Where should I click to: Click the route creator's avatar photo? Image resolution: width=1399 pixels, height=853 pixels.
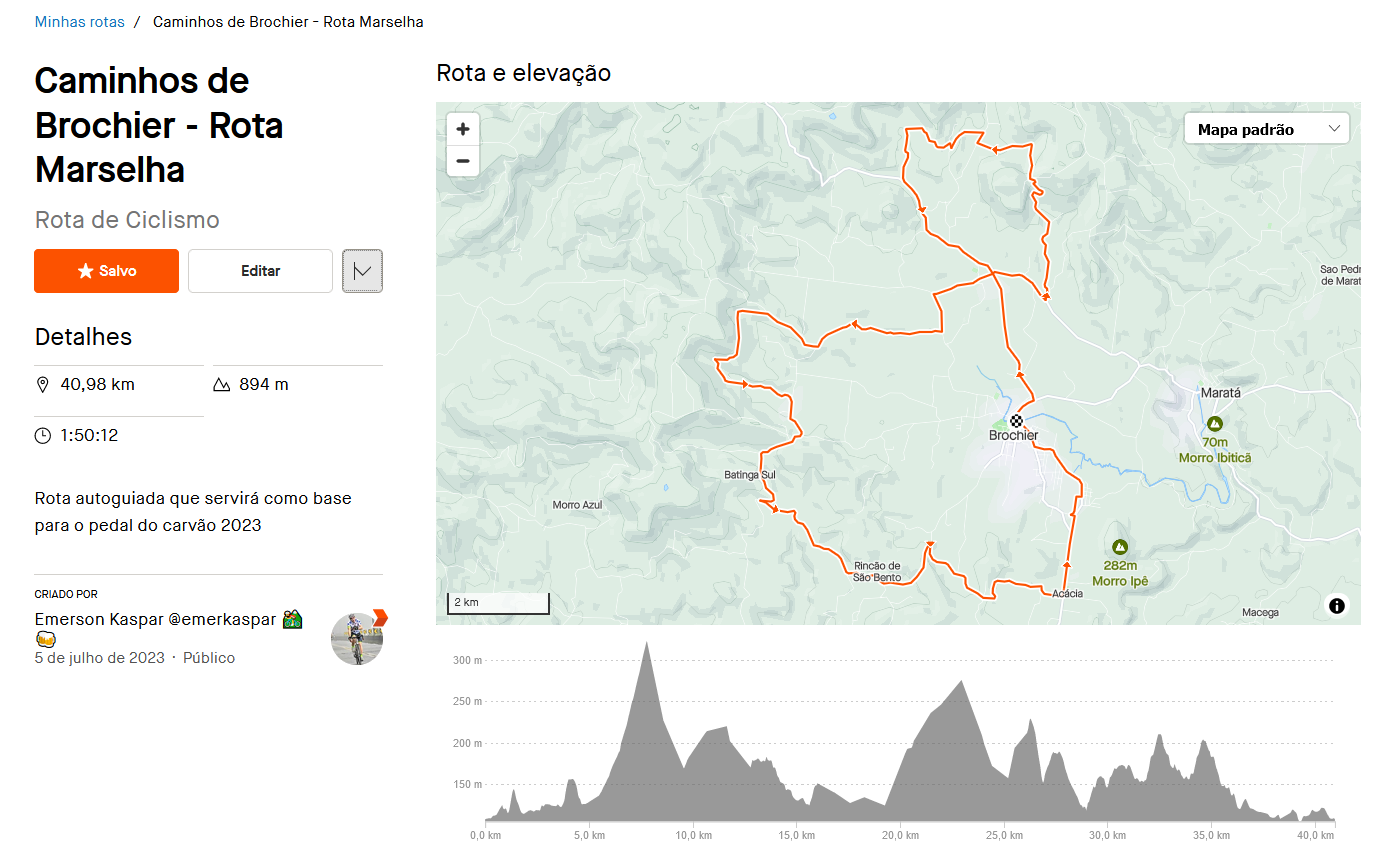click(357, 638)
